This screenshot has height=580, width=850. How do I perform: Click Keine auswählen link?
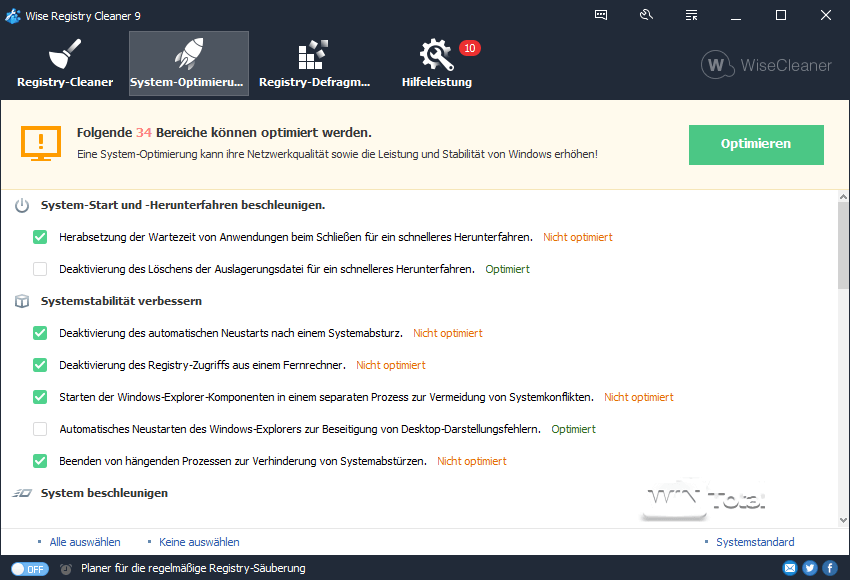[x=199, y=542]
